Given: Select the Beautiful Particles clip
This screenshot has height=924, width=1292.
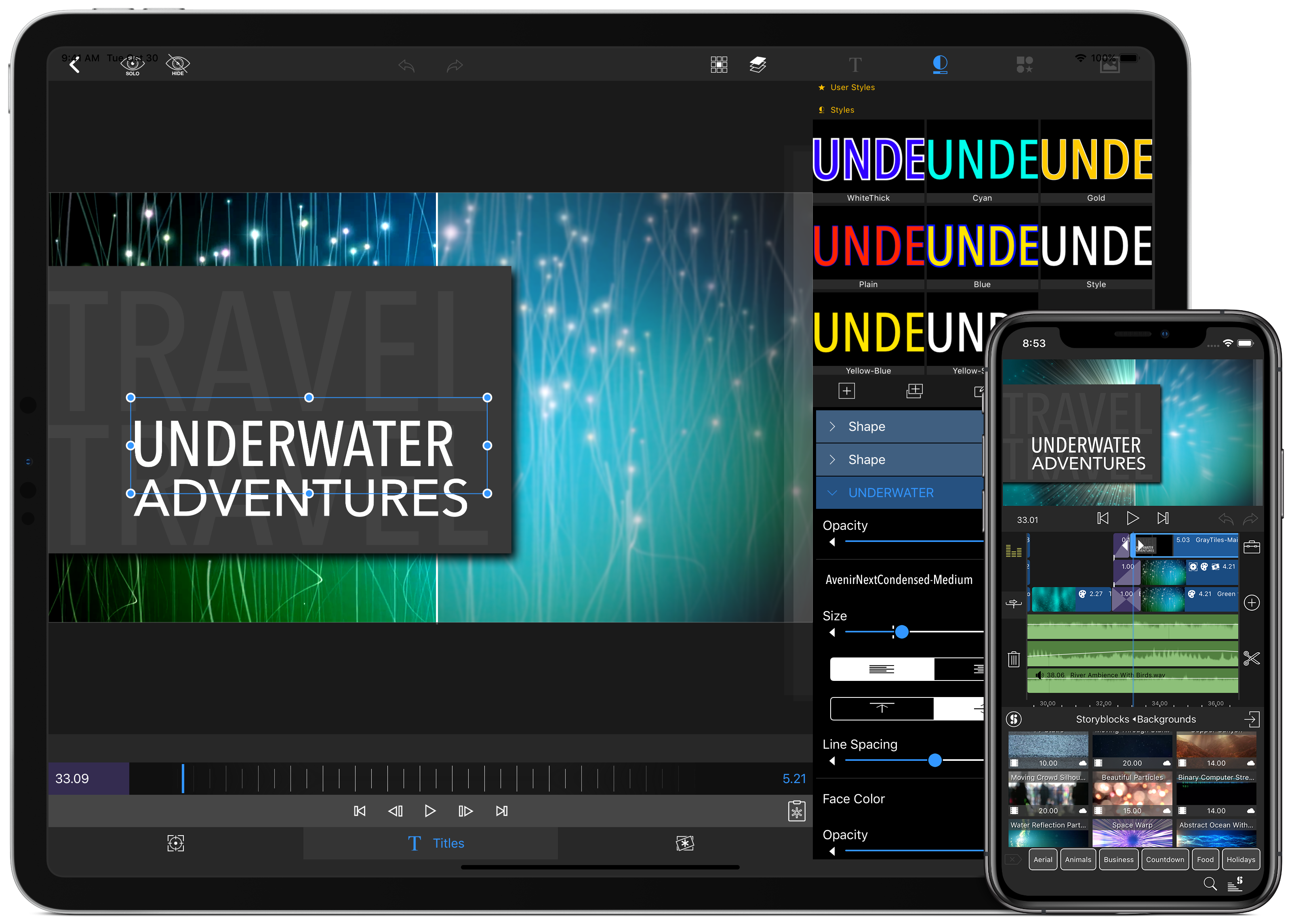Looking at the screenshot, I should point(1132,794).
